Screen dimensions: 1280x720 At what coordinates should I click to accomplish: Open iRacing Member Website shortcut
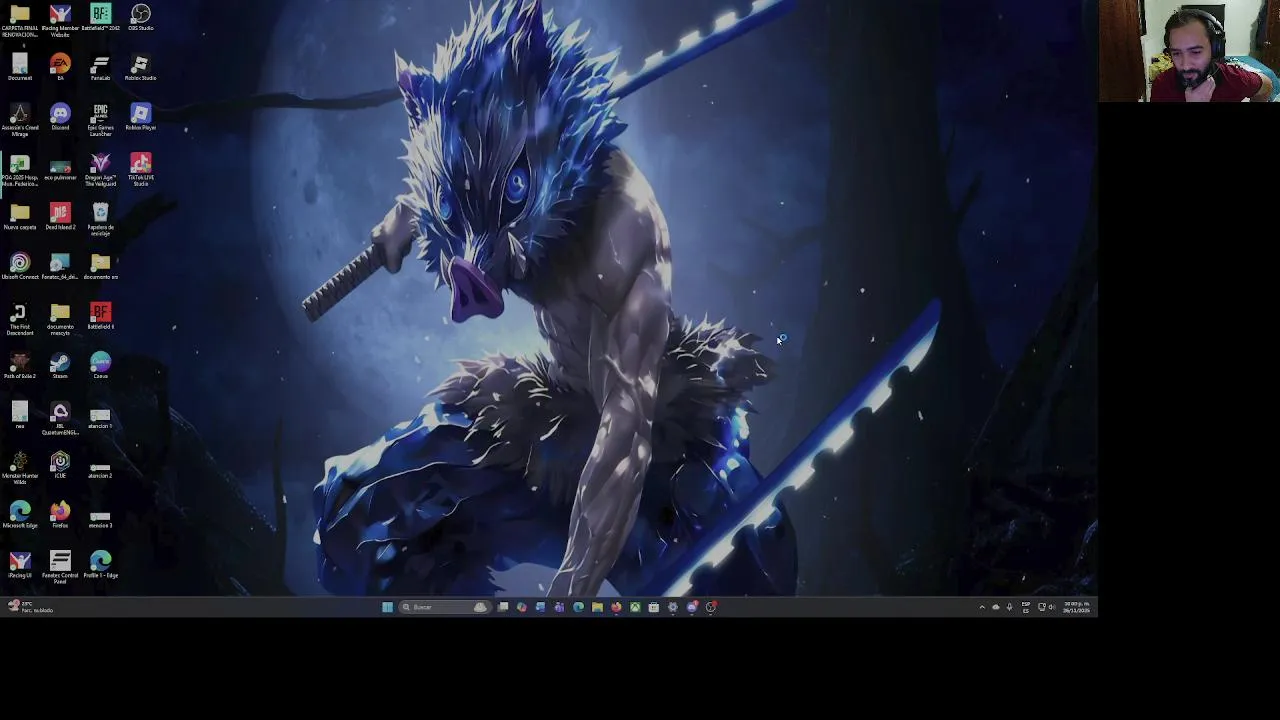tap(60, 20)
